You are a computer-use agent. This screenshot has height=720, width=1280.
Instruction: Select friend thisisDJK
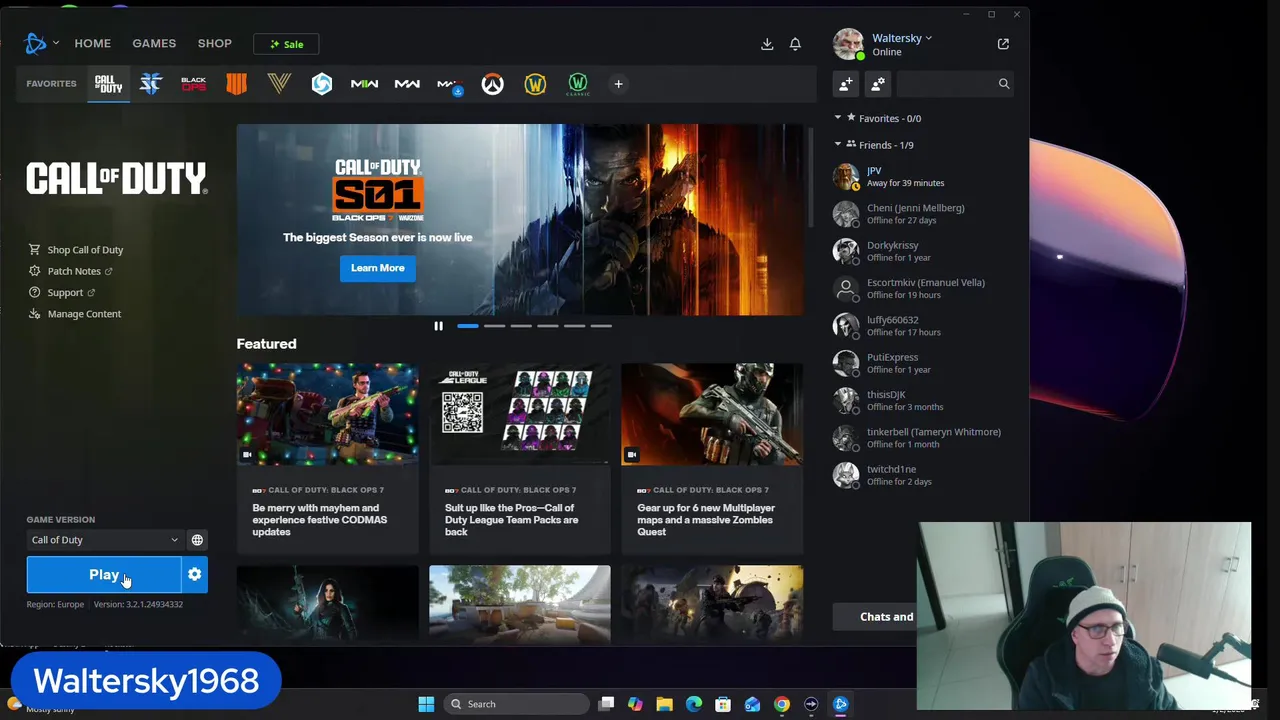pyautogui.click(x=925, y=401)
